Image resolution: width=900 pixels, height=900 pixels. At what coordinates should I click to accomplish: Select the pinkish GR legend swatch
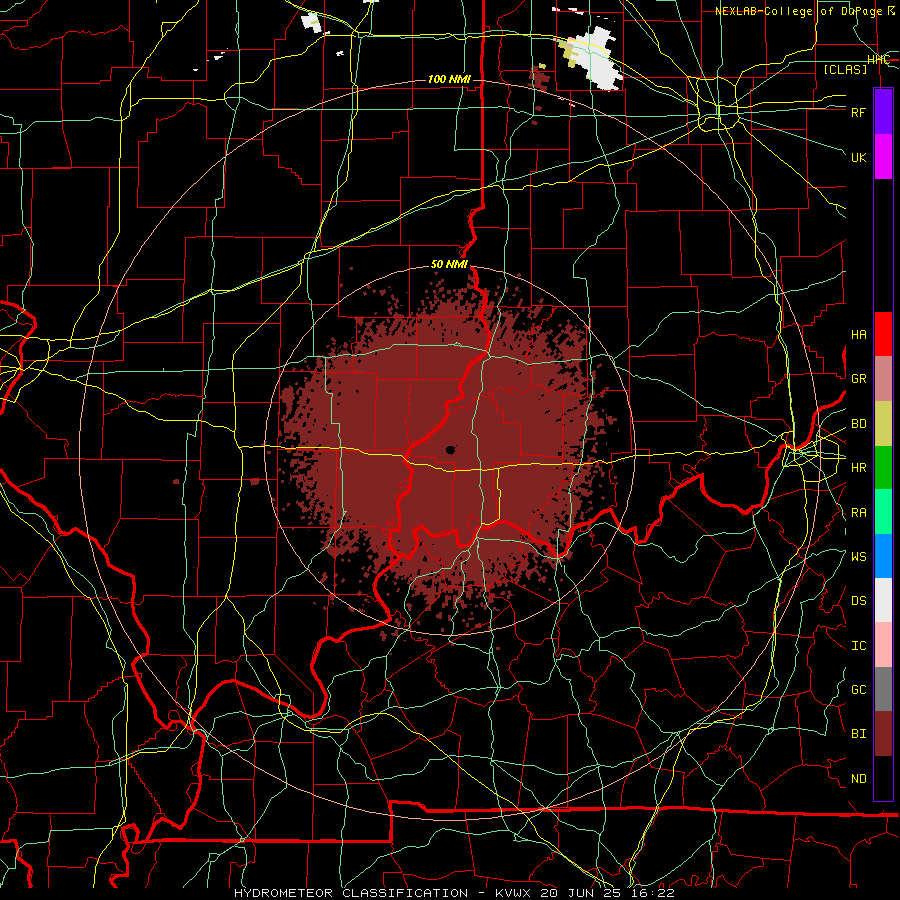(883, 379)
